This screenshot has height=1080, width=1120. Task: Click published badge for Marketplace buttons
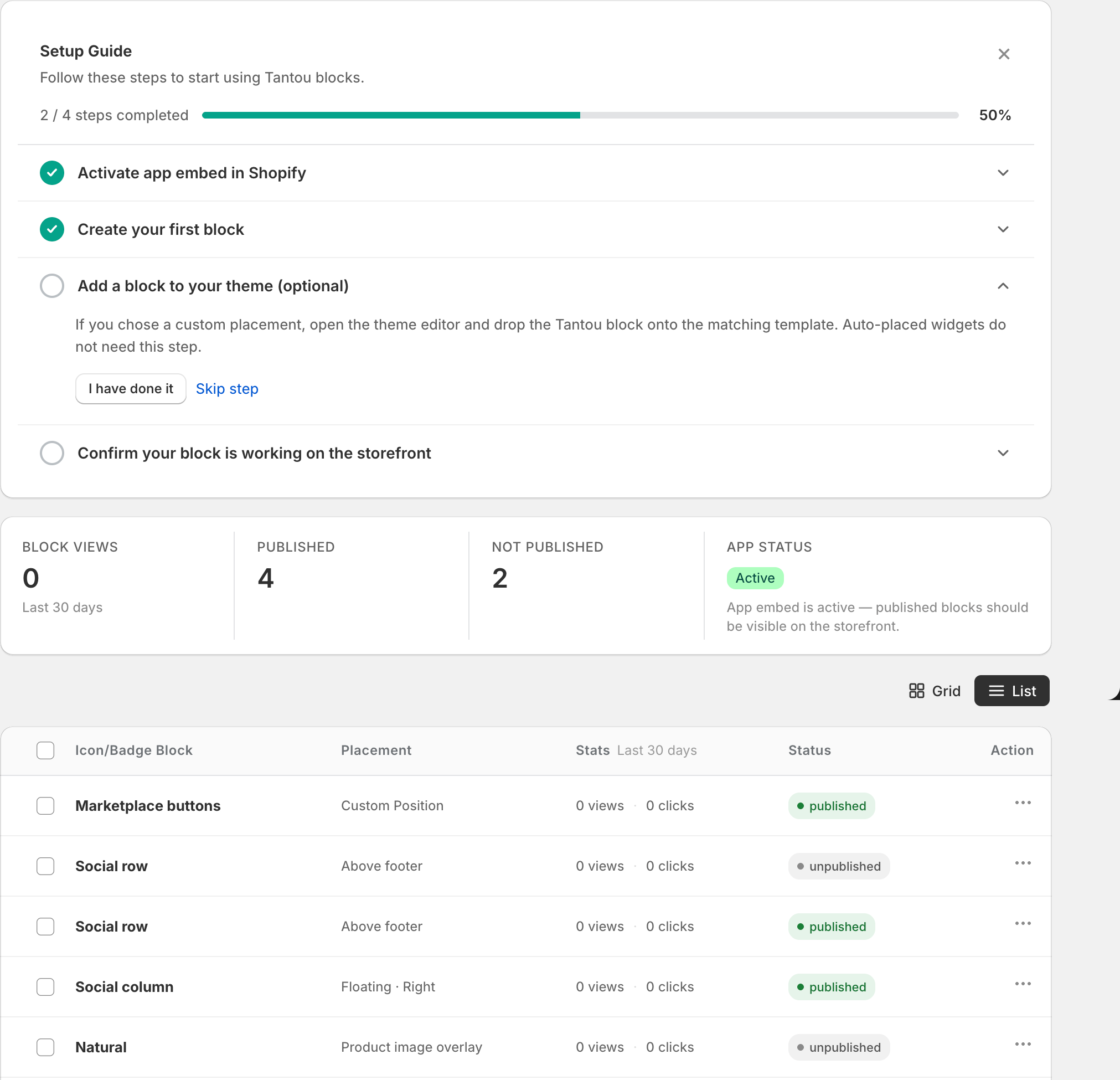click(832, 805)
